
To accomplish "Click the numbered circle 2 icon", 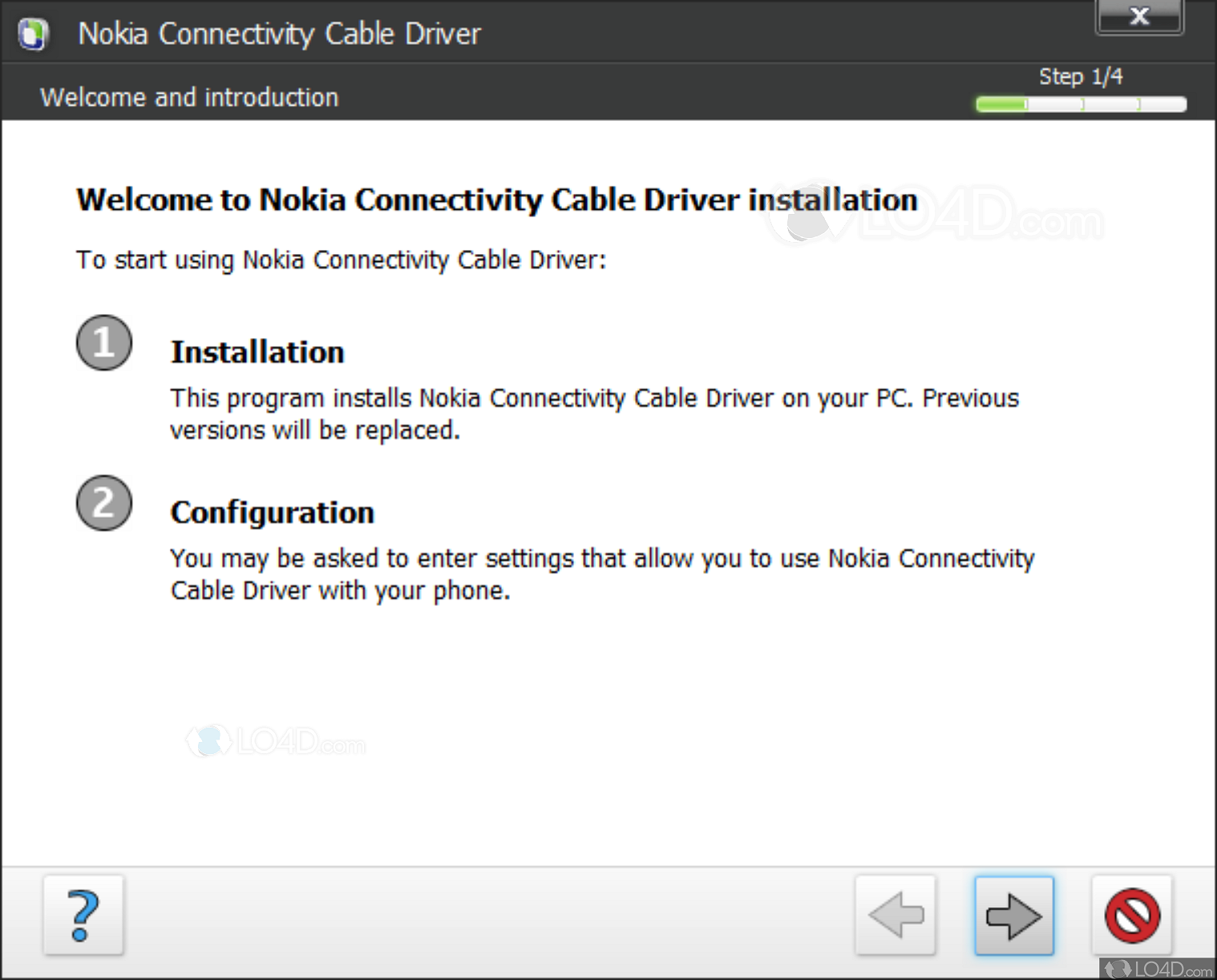I will pyautogui.click(x=104, y=503).
